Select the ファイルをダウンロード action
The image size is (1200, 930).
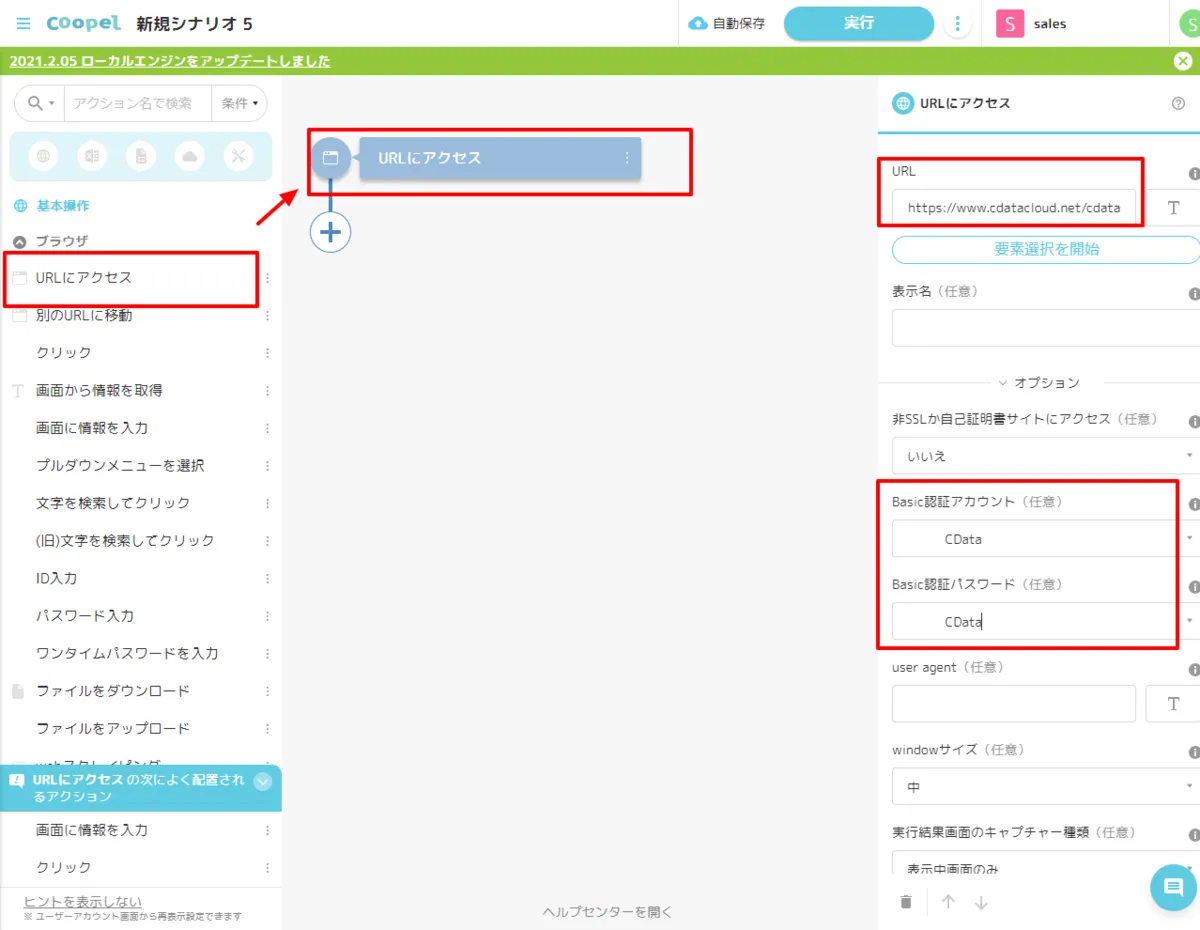[112, 691]
